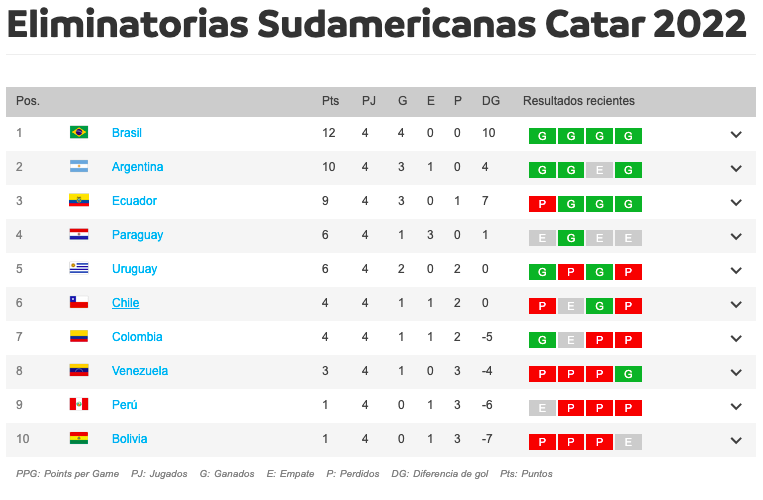Click the Brasil flag icon

(79, 133)
